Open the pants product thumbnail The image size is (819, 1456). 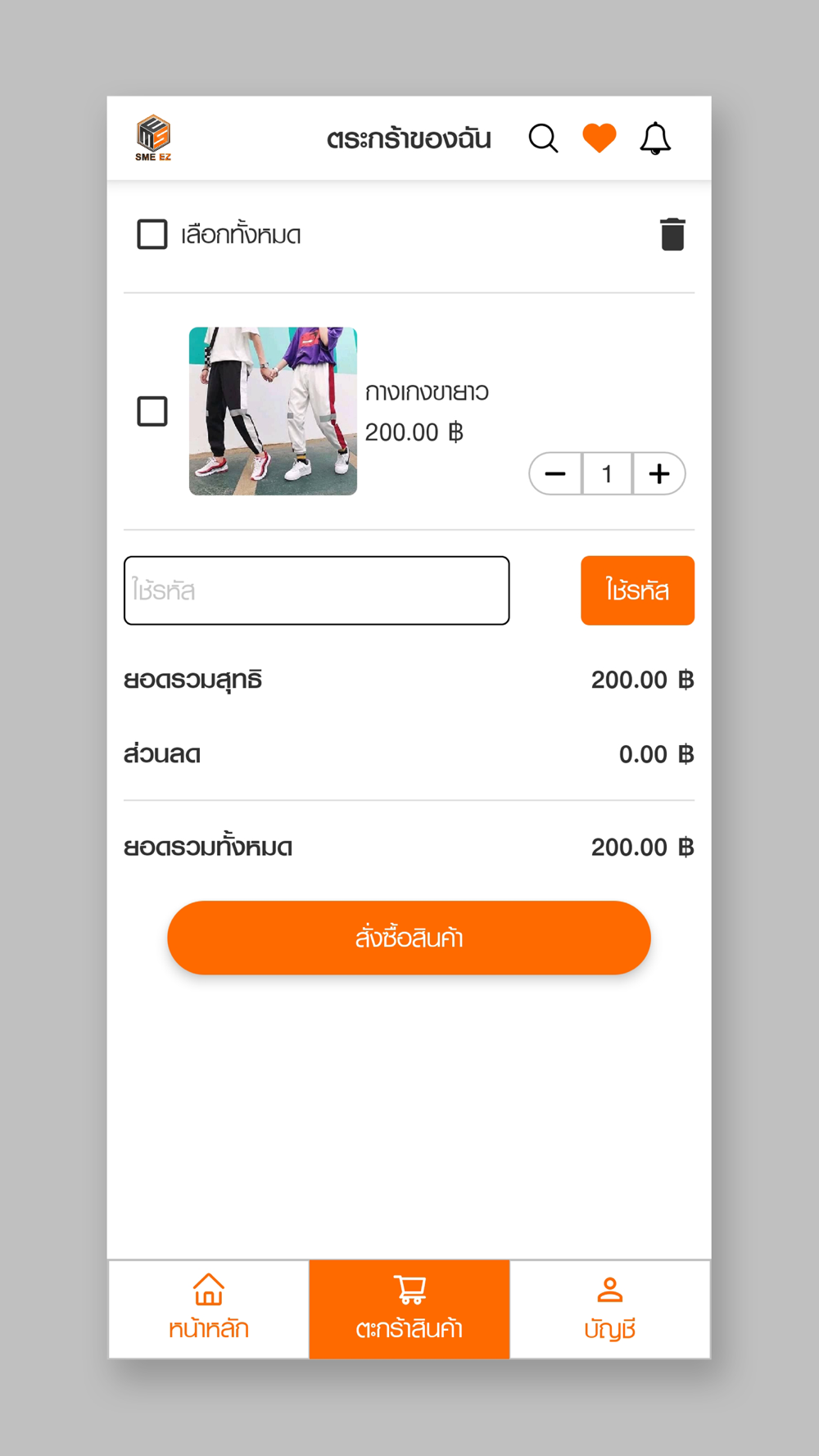(273, 411)
